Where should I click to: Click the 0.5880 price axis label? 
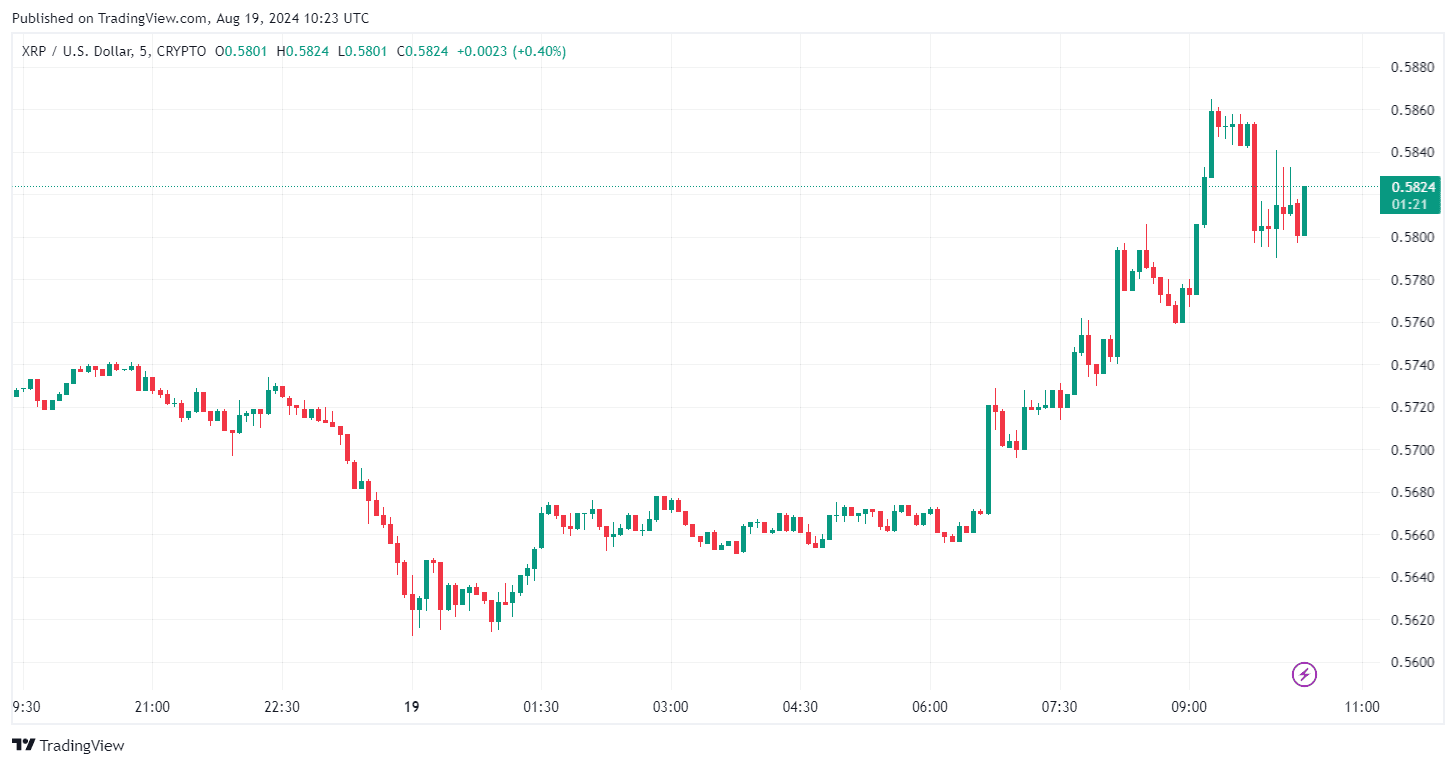[1413, 67]
